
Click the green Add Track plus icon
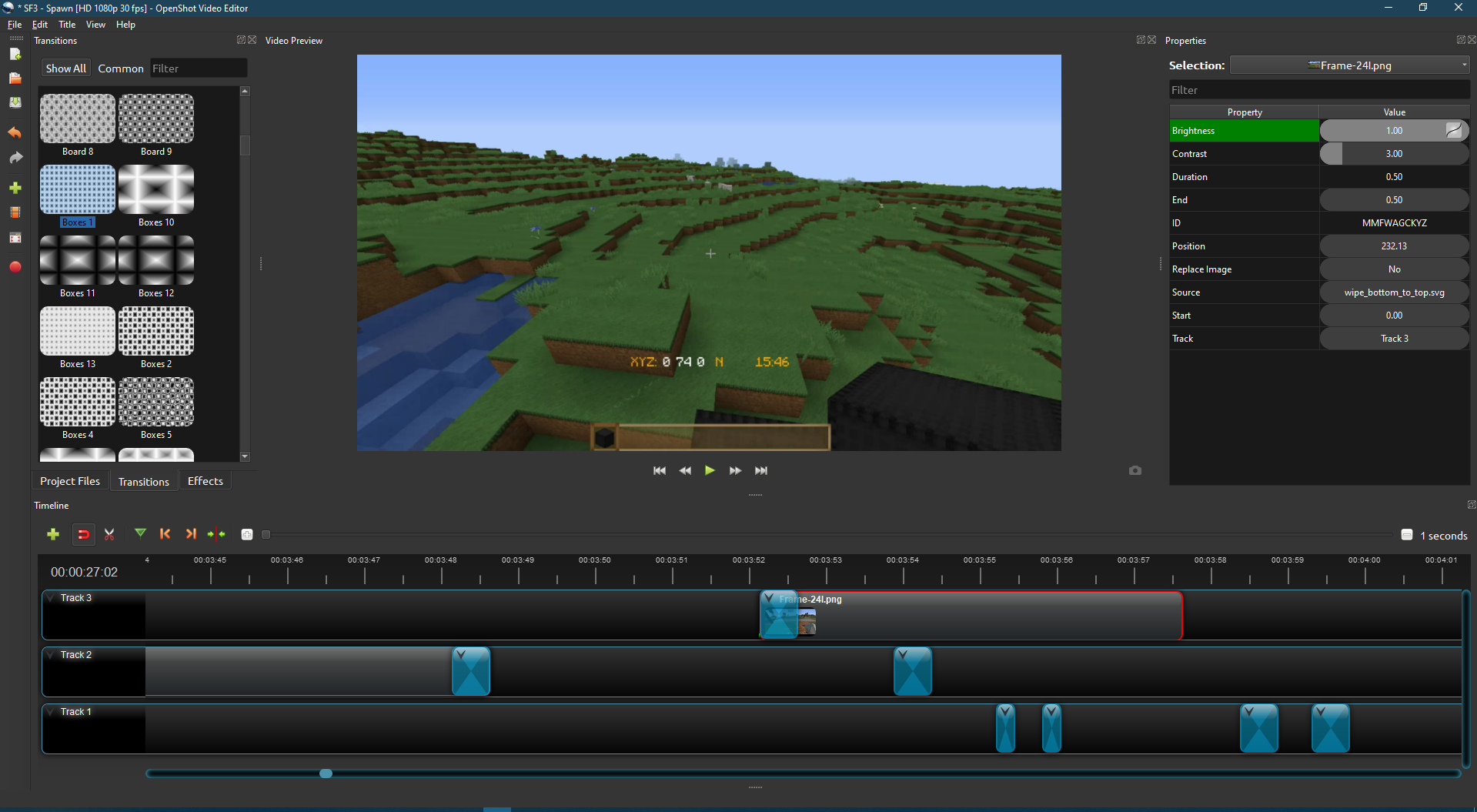pos(53,534)
